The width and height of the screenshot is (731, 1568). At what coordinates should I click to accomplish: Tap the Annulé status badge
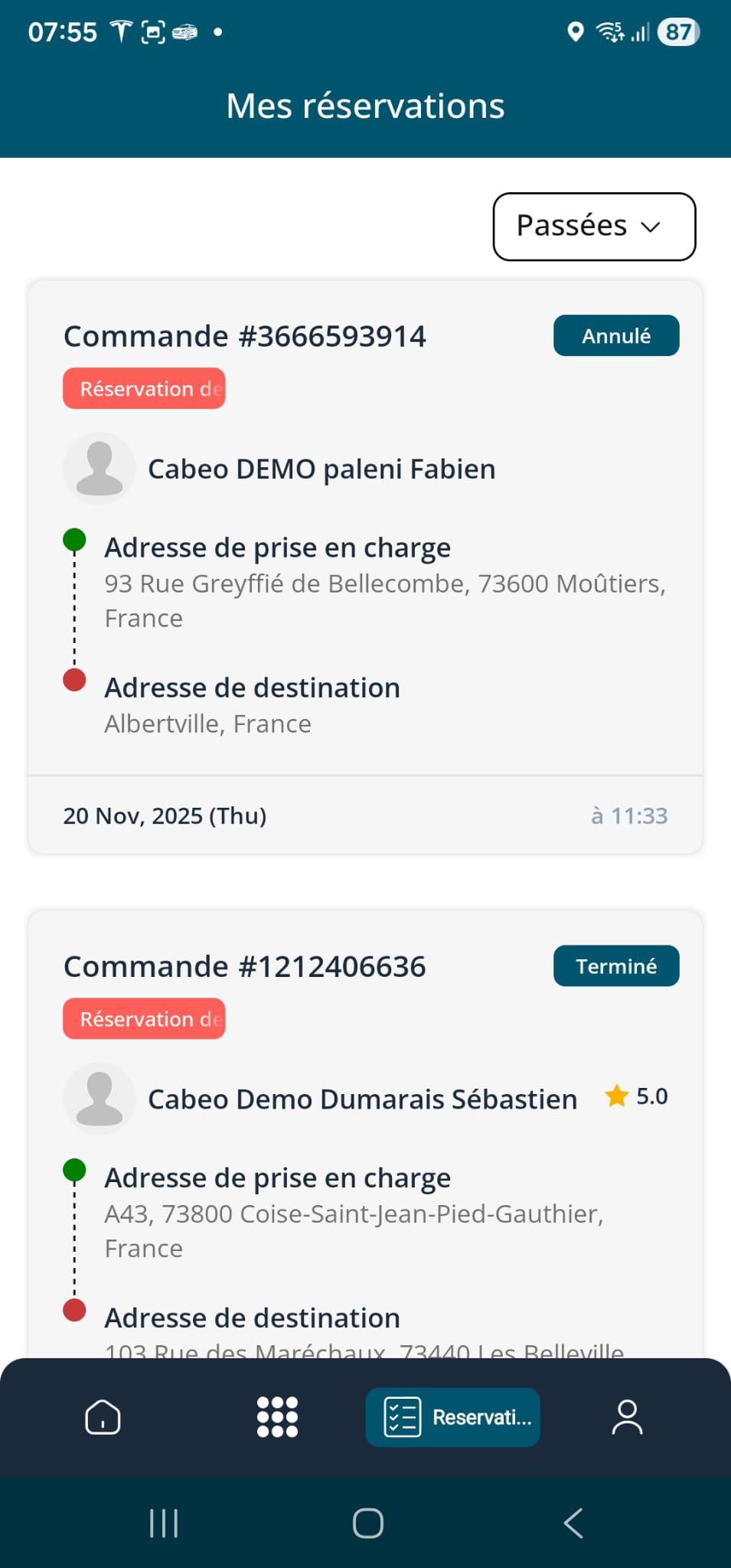pyautogui.click(x=616, y=335)
